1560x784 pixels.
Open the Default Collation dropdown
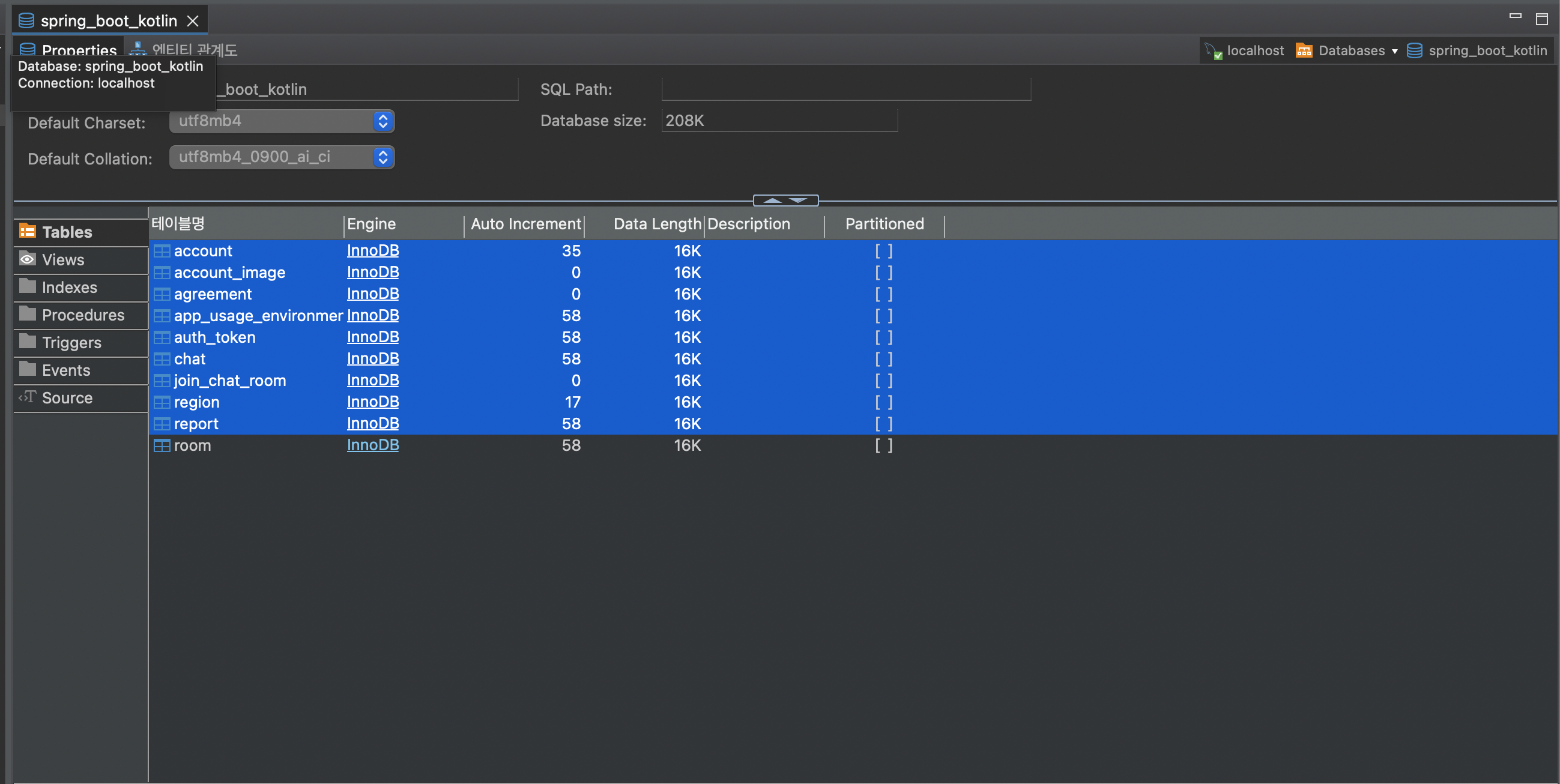(382, 157)
